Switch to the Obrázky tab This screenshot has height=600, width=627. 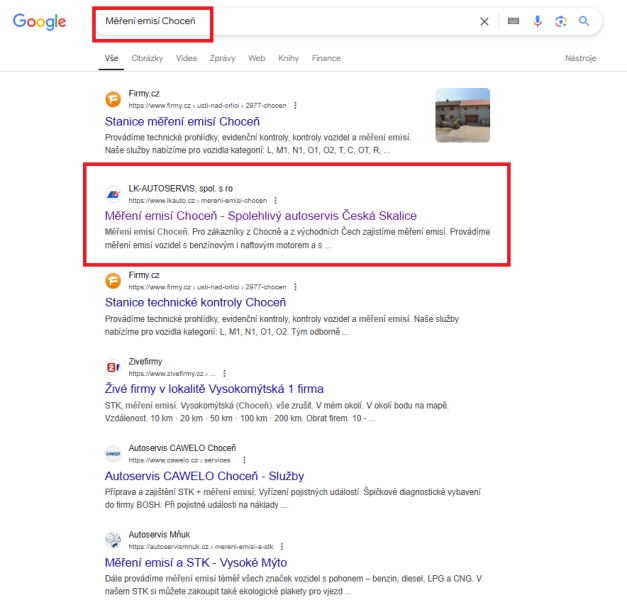[147, 58]
